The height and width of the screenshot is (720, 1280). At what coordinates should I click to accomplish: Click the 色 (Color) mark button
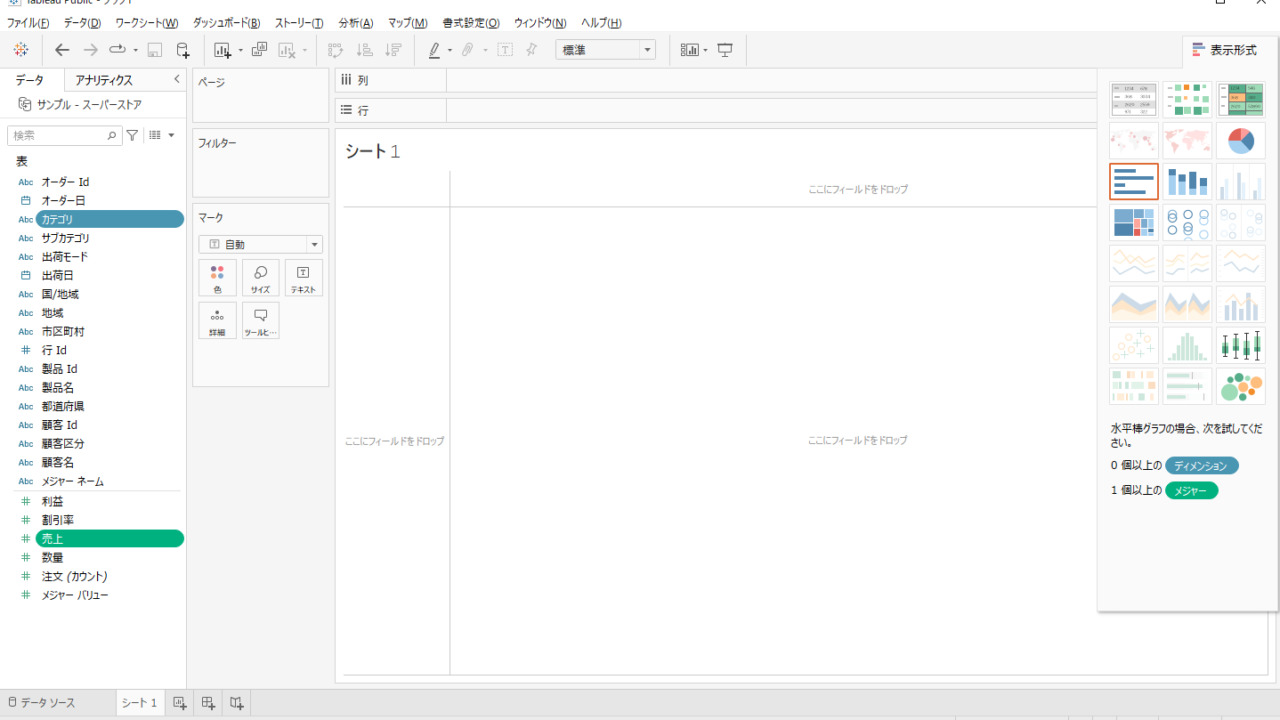click(x=217, y=278)
